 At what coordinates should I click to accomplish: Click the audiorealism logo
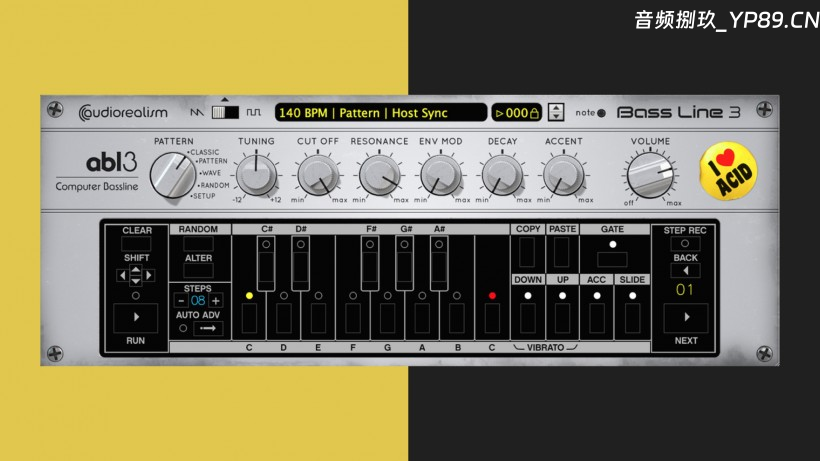pyautogui.click(x=125, y=113)
